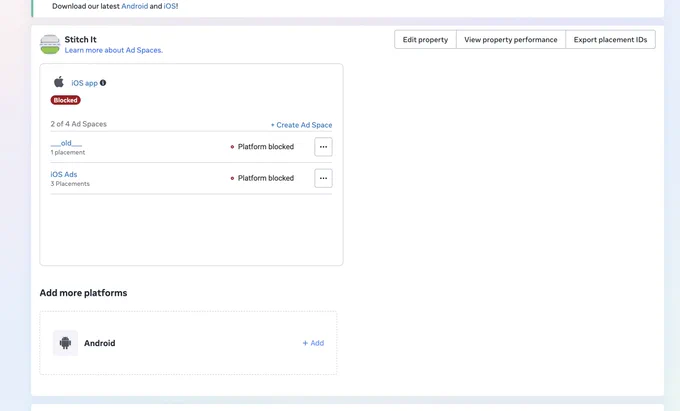The width and height of the screenshot is (680, 411).
Task: Open options menu for iOS Ads row
Action: [324, 178]
